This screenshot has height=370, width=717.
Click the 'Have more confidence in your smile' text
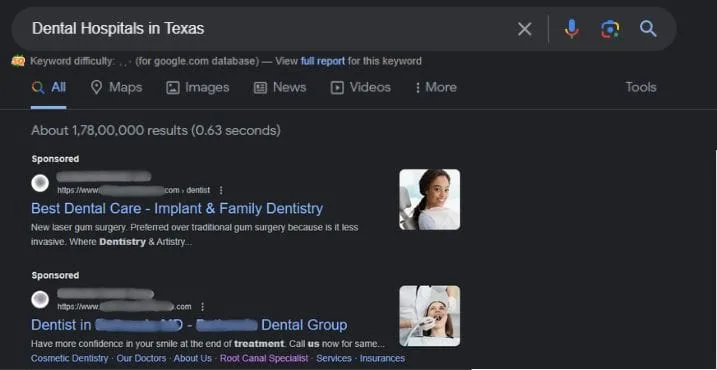tap(208, 343)
